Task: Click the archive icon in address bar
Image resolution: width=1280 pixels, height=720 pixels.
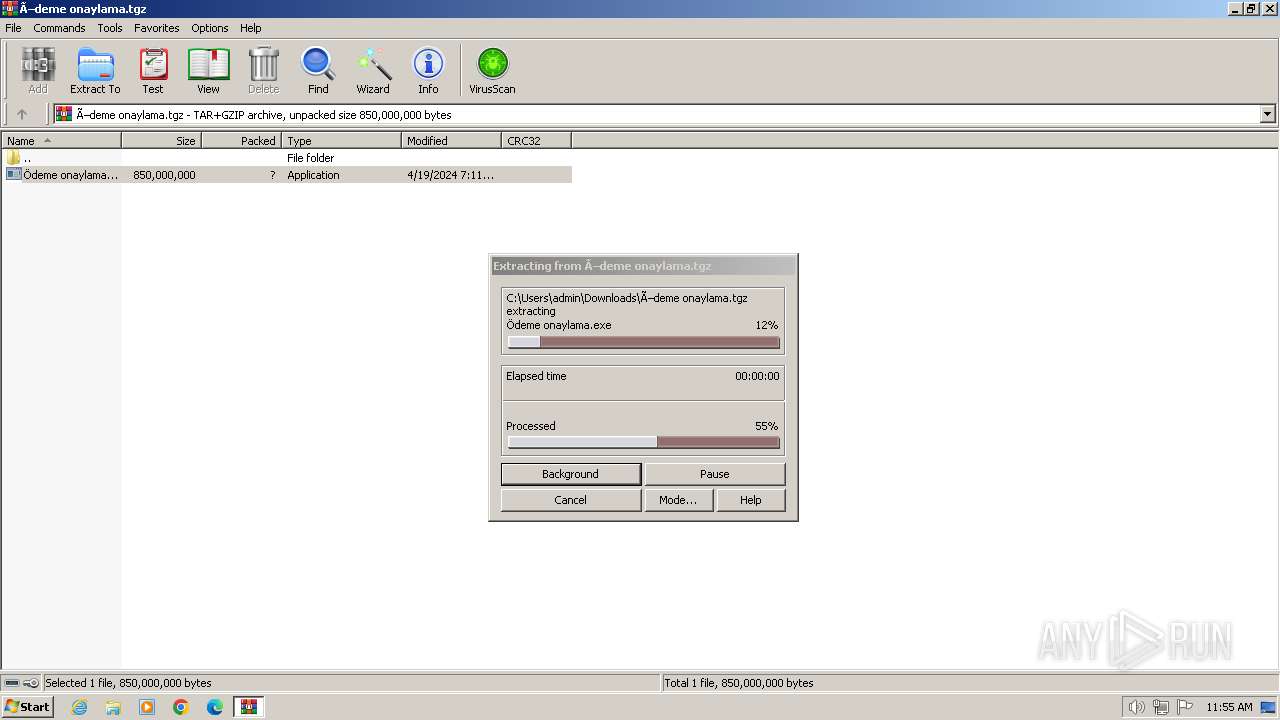Action: 64,114
